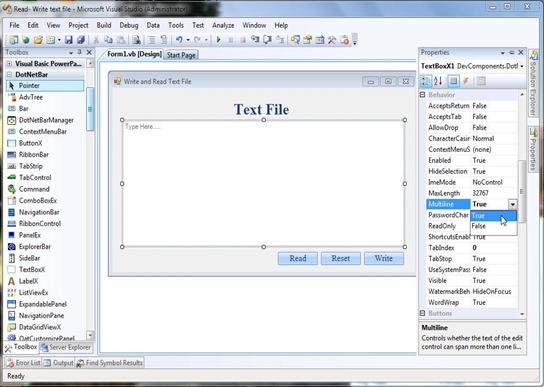Open the Solution Explorer side tab
The width and height of the screenshot is (544, 387).
click(534, 83)
